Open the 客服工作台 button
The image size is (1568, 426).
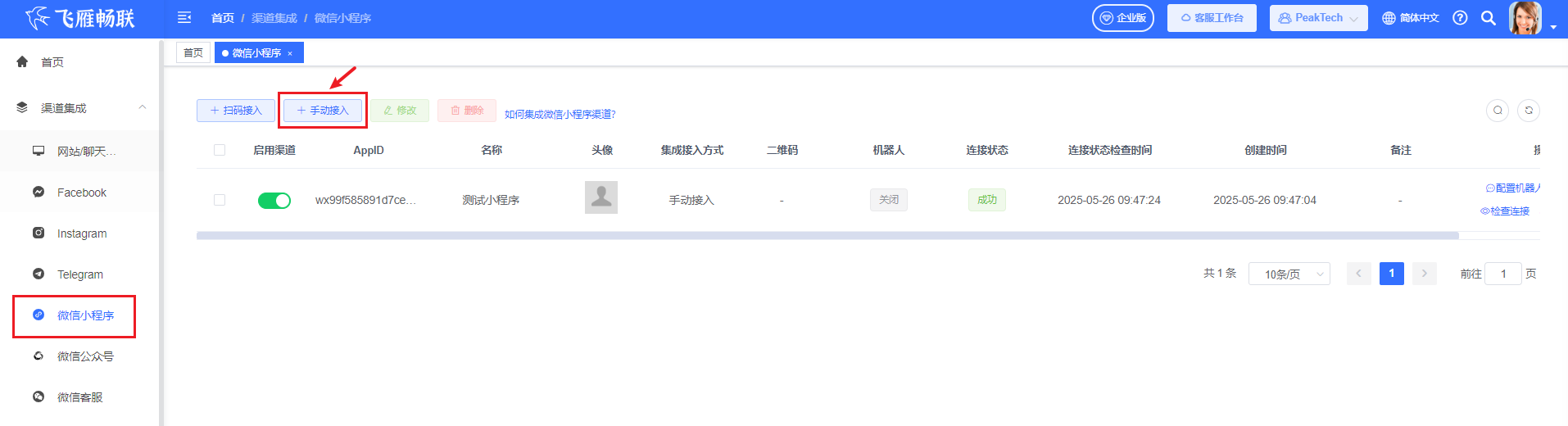1212,18
